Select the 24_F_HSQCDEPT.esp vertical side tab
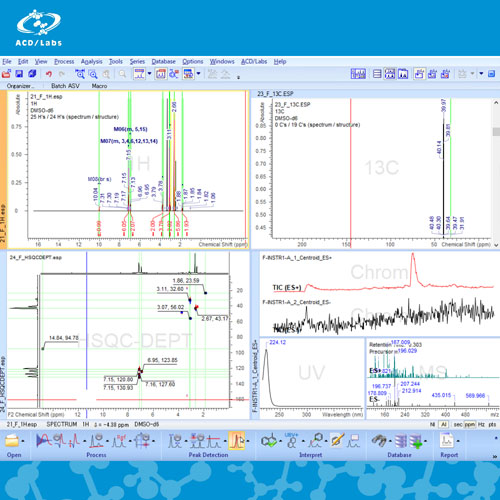Screen dimensions: 500x500 (x=3, y=384)
